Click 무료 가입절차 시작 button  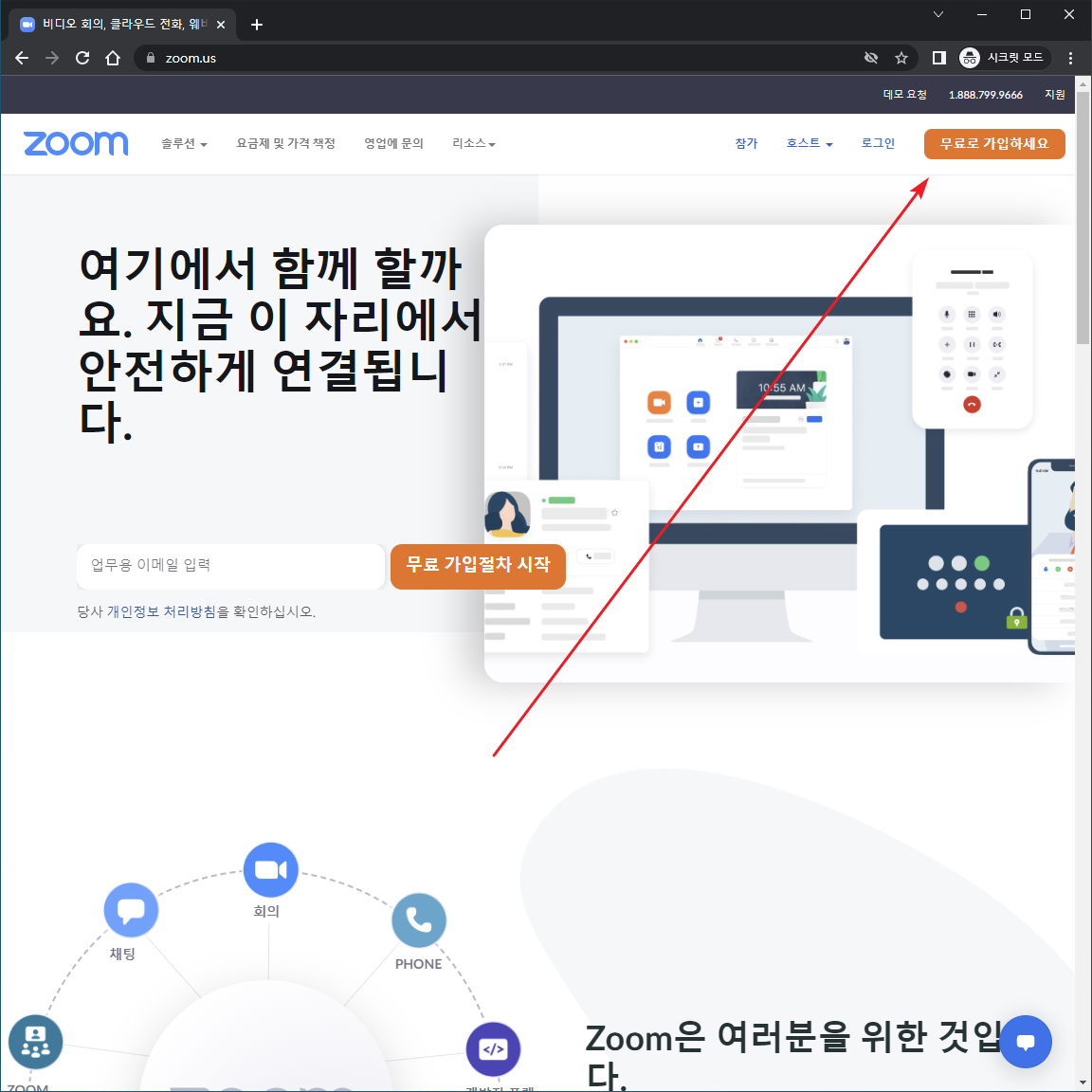[x=478, y=566]
